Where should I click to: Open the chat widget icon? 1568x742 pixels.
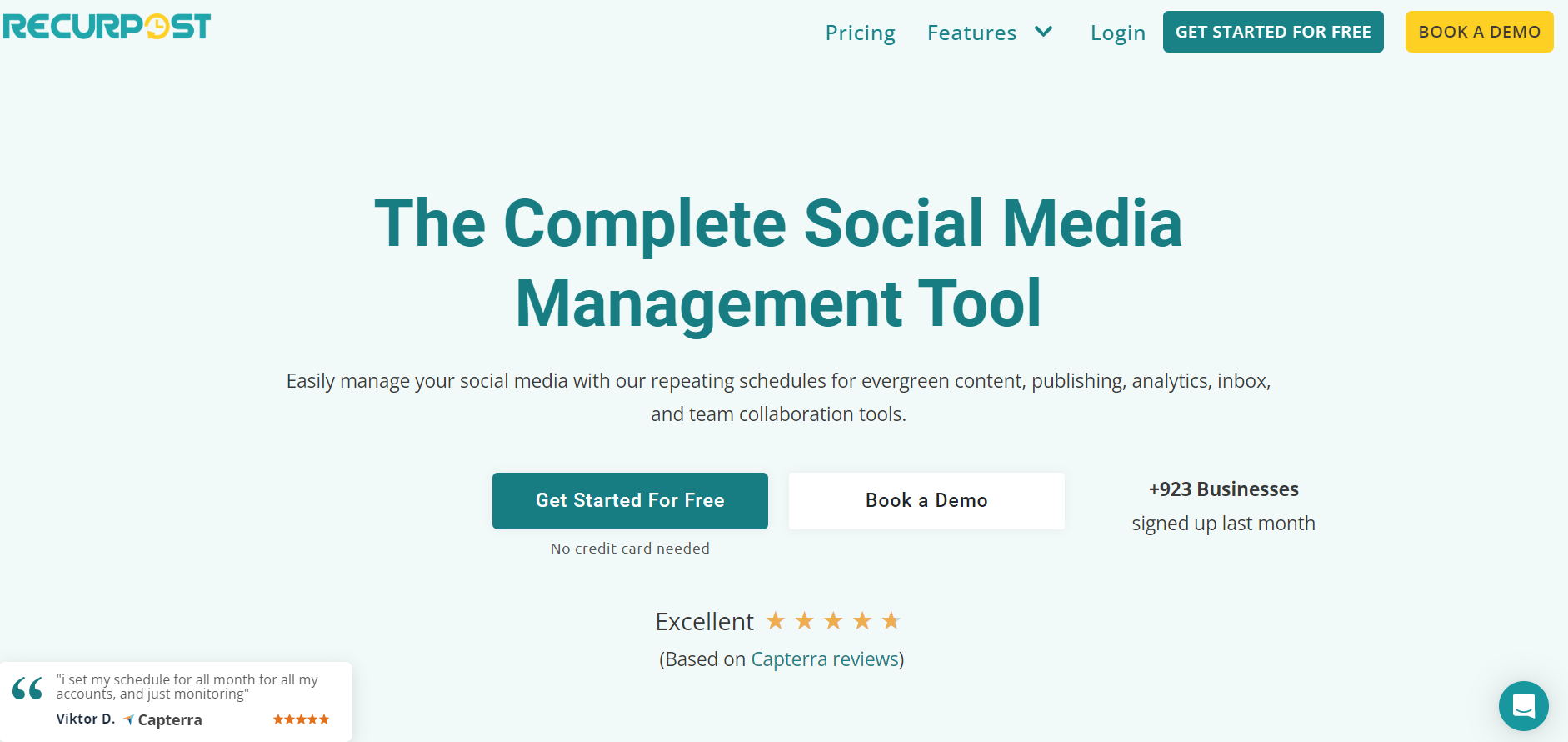[x=1523, y=706]
